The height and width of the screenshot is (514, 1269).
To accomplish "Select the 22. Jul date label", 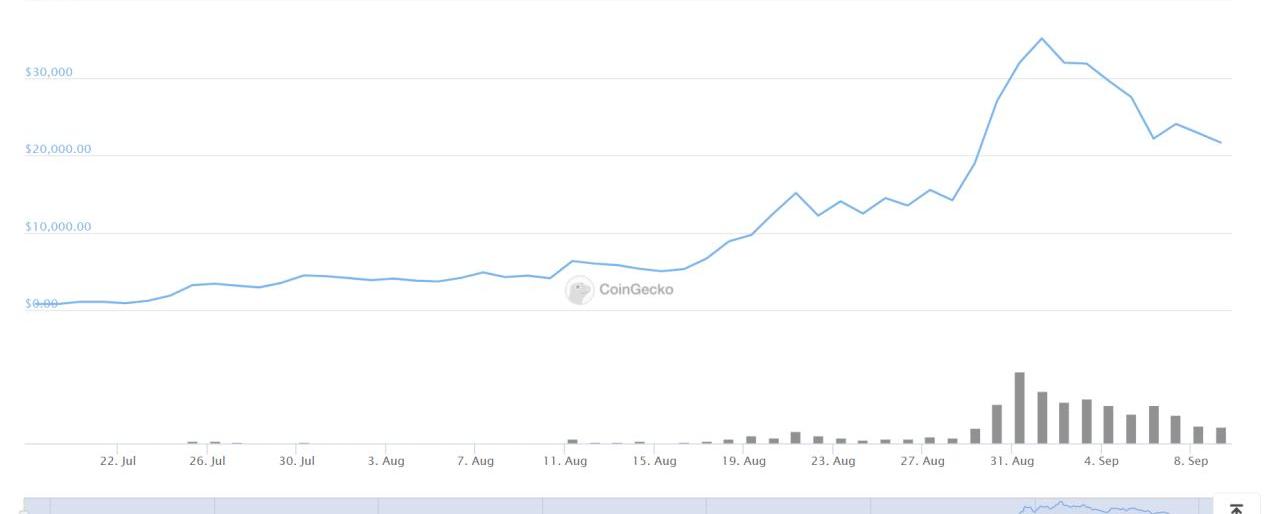I will pos(118,461).
